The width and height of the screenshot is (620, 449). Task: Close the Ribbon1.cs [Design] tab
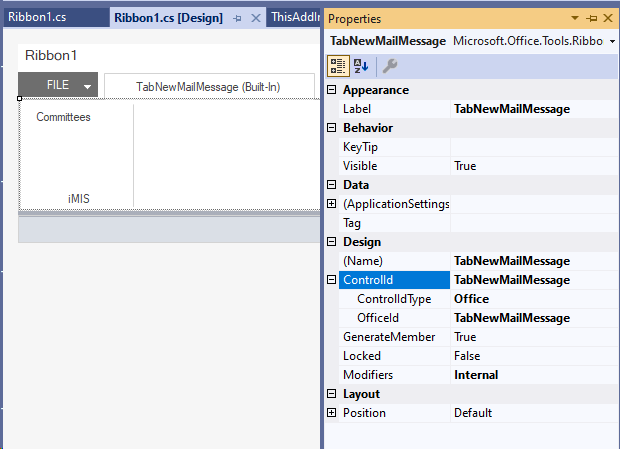click(256, 18)
